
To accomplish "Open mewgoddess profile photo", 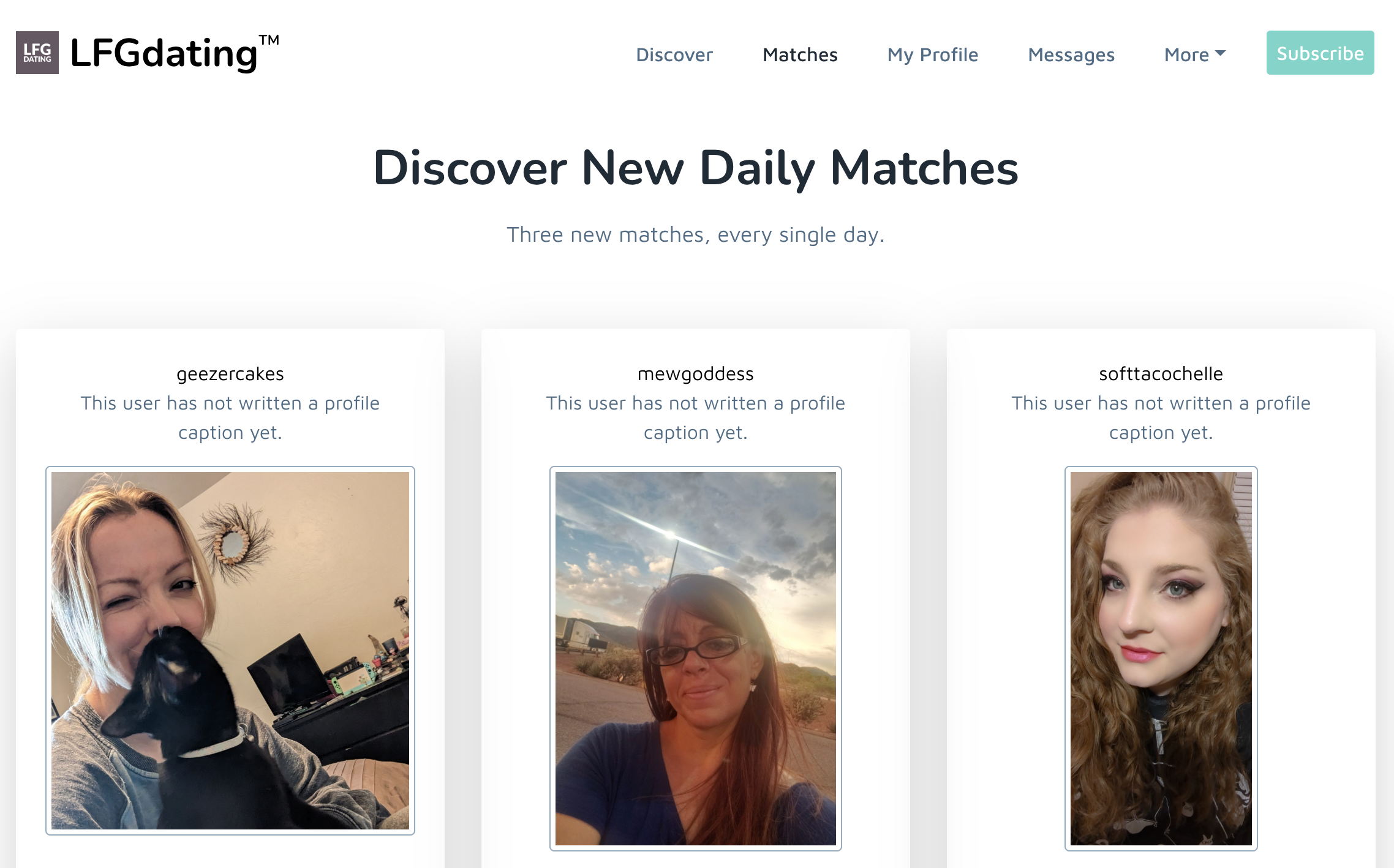I will [x=696, y=659].
